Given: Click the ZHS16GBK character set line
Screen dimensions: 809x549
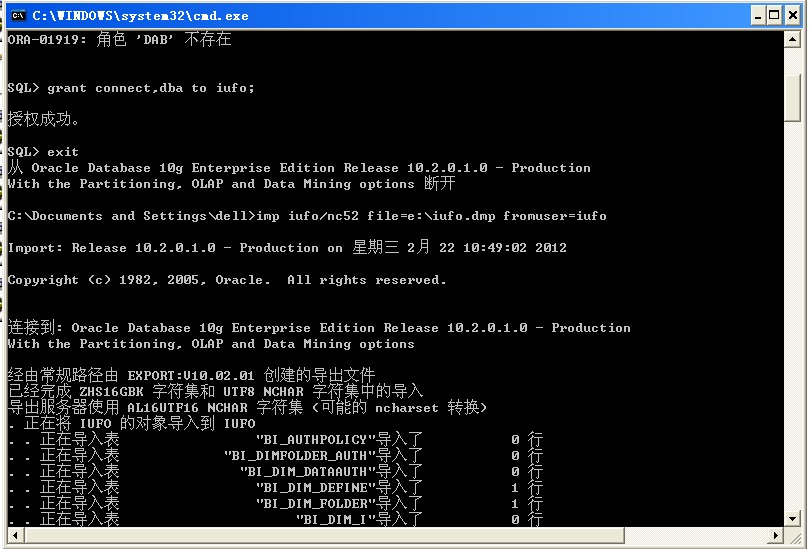Looking at the screenshot, I should pyautogui.click(x=216, y=391).
